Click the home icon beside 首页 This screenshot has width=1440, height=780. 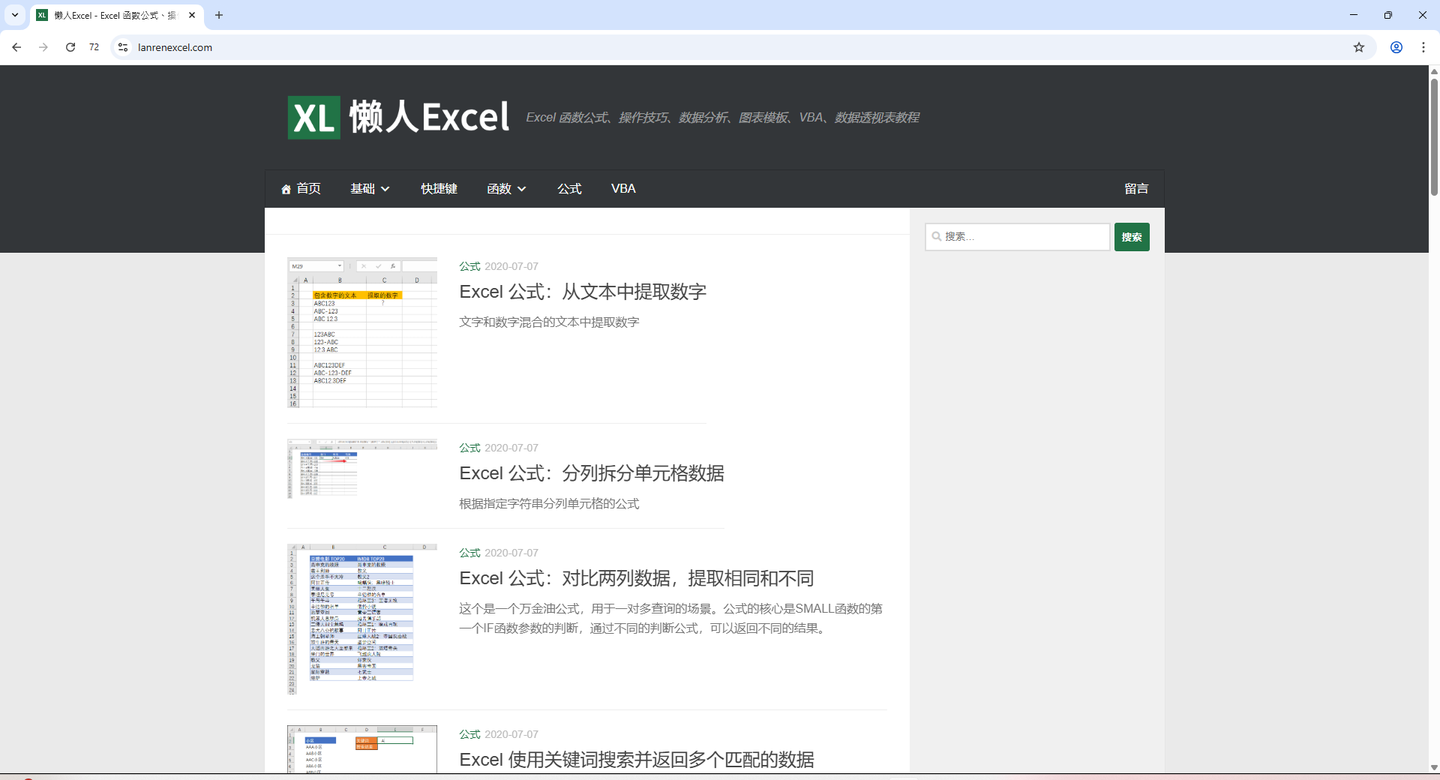click(x=286, y=189)
